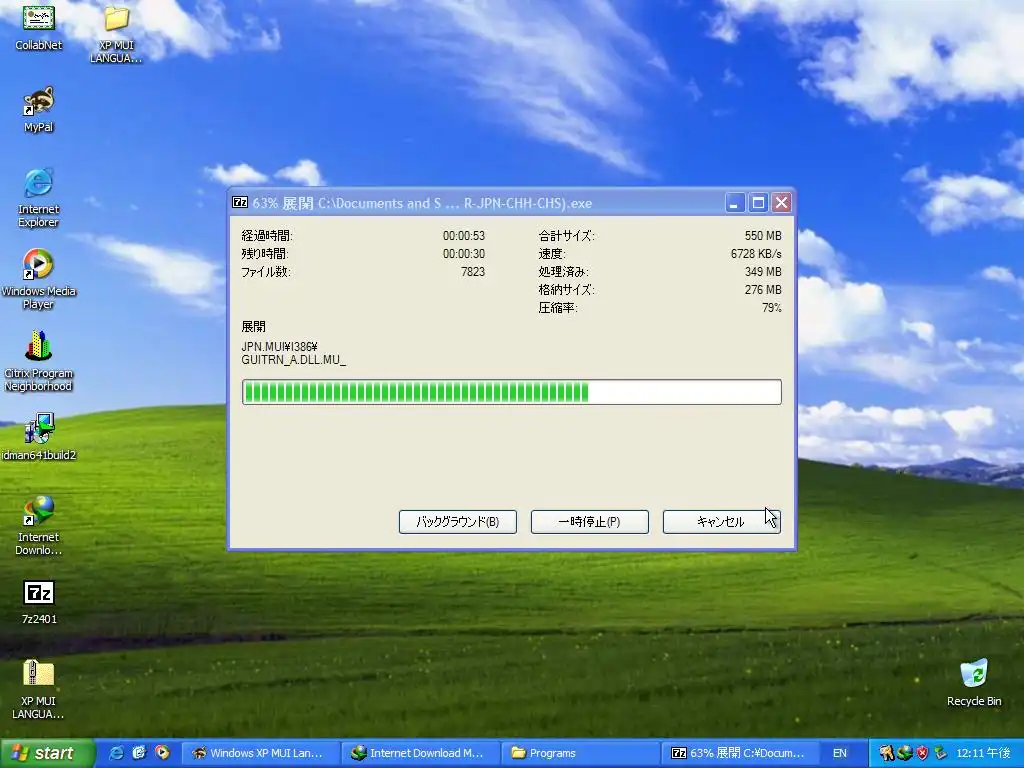Minimize the 7-Zip extraction dialog
Screen dimensions: 1024x768
[735, 202]
